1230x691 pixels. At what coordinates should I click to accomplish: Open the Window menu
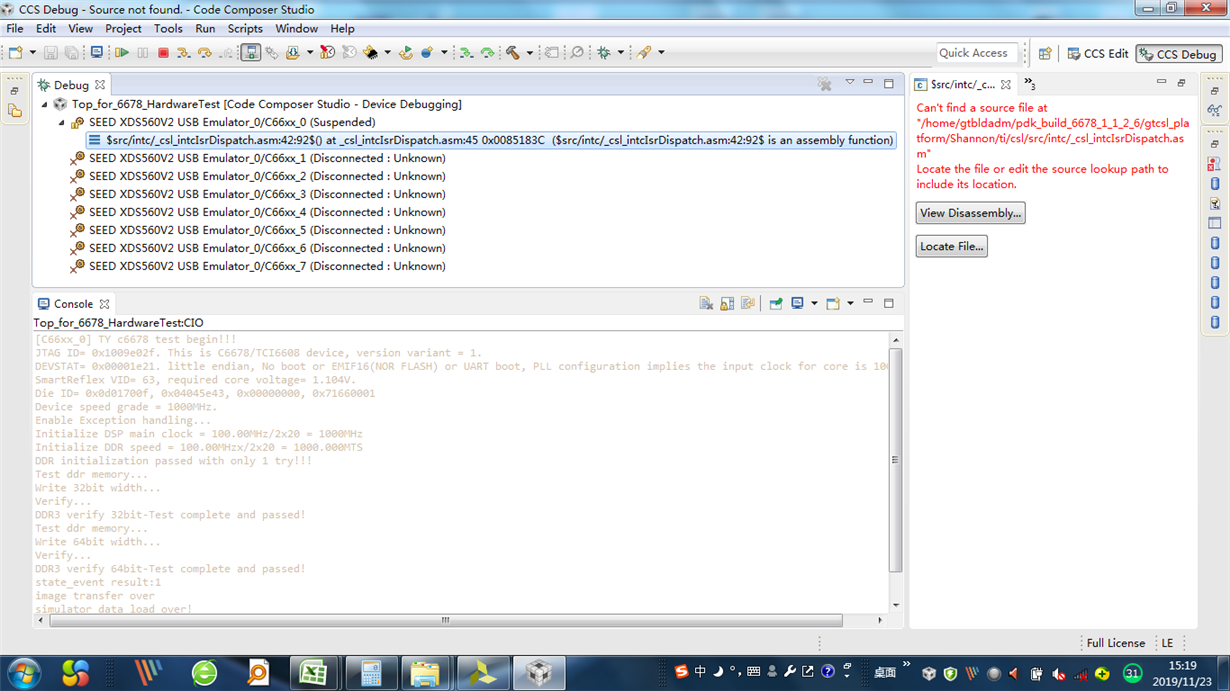pyautogui.click(x=297, y=29)
